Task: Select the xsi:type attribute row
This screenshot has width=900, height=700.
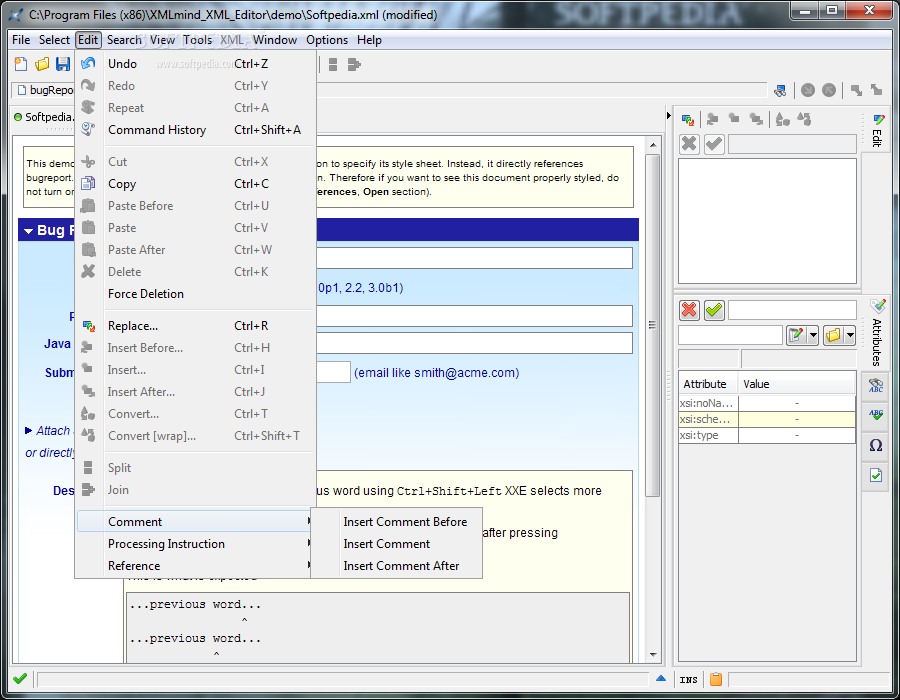Action: pos(767,435)
